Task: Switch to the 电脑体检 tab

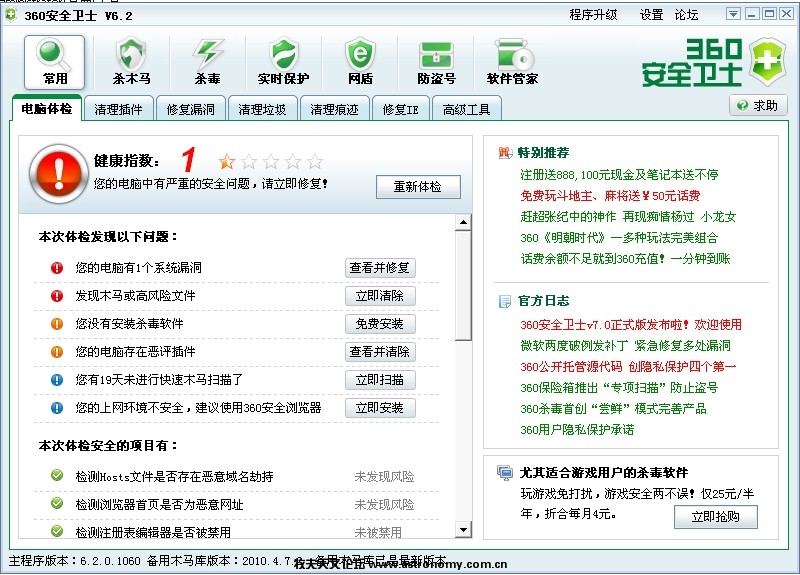Action: tap(46, 108)
